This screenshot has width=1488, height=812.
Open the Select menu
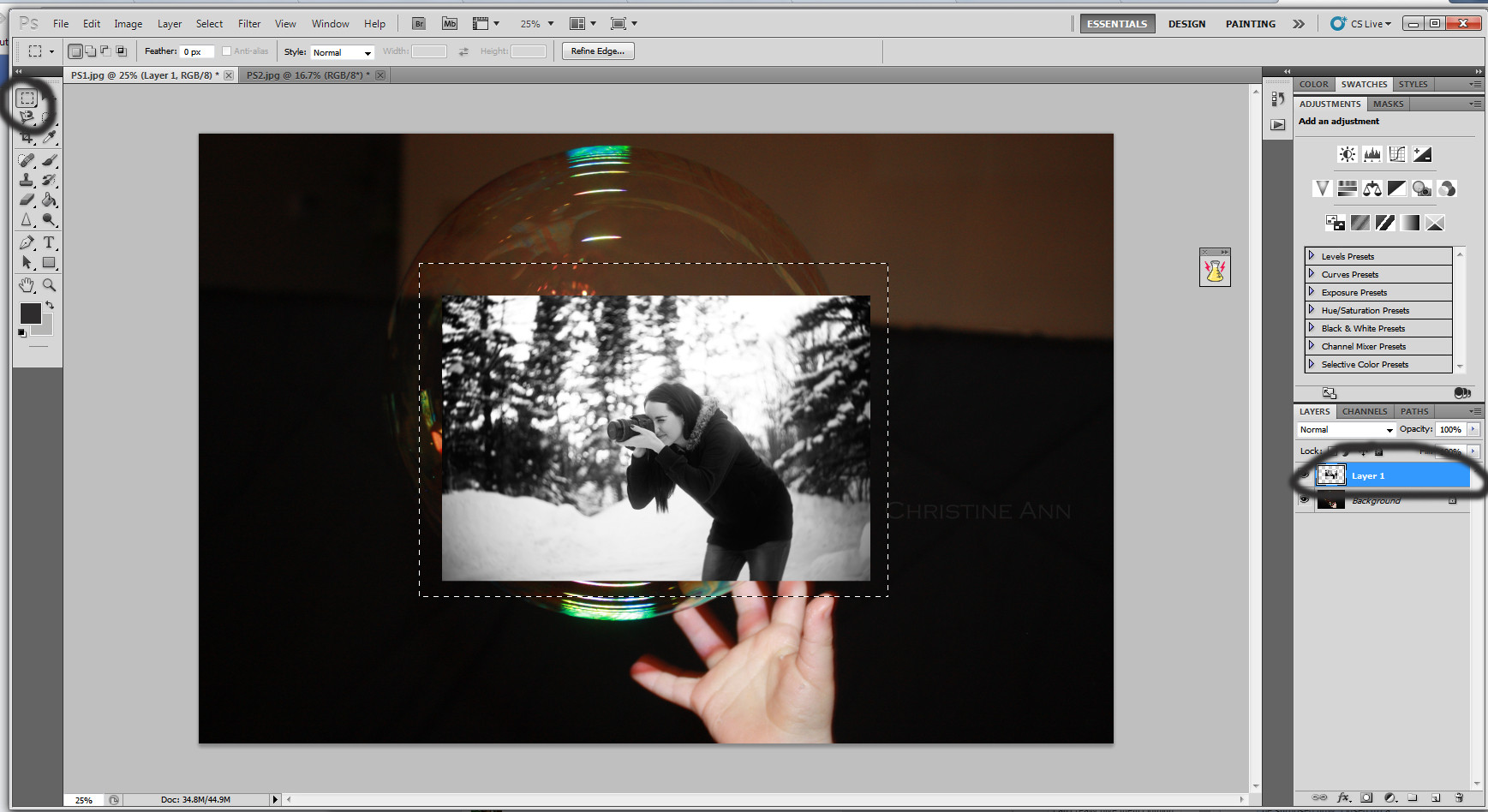209,24
